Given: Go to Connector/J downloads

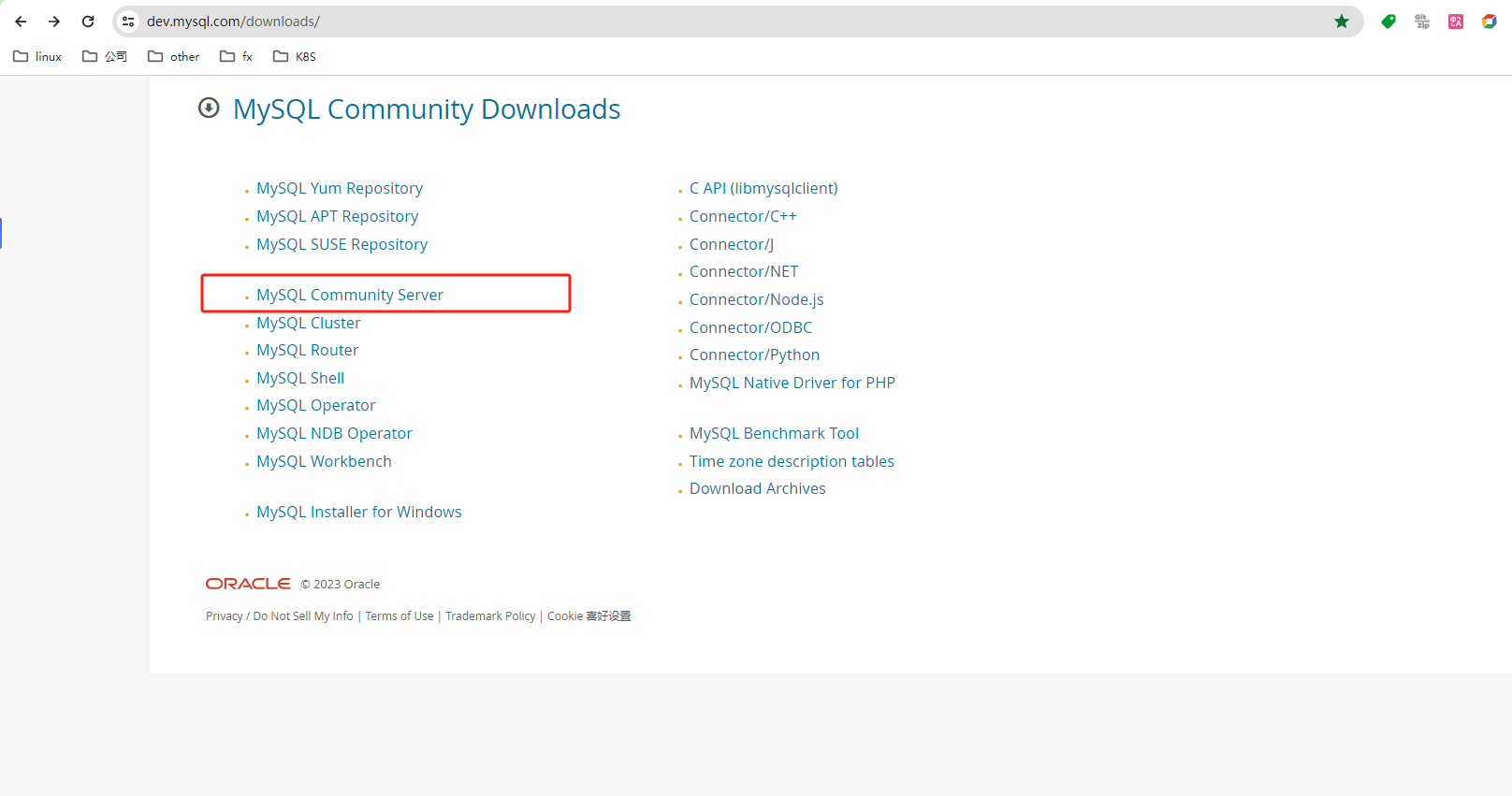Looking at the screenshot, I should tap(731, 244).
